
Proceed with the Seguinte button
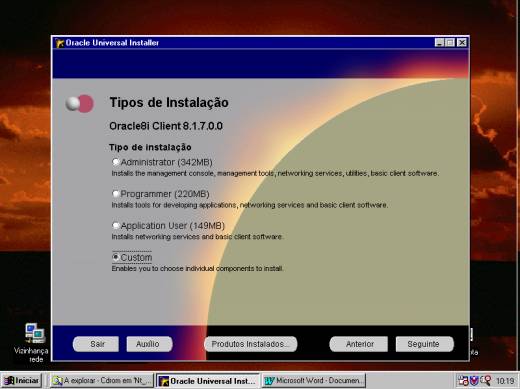(x=425, y=344)
